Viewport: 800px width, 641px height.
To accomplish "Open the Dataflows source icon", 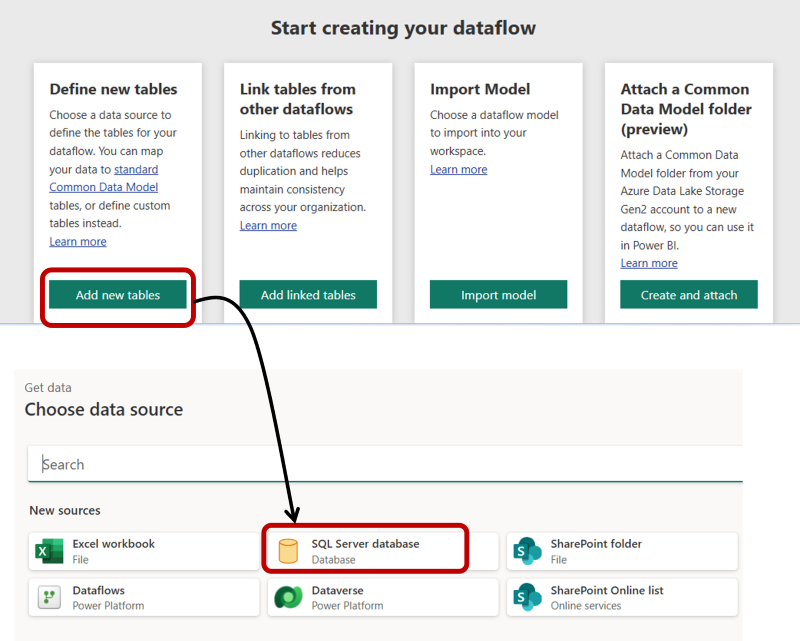I will (49, 597).
